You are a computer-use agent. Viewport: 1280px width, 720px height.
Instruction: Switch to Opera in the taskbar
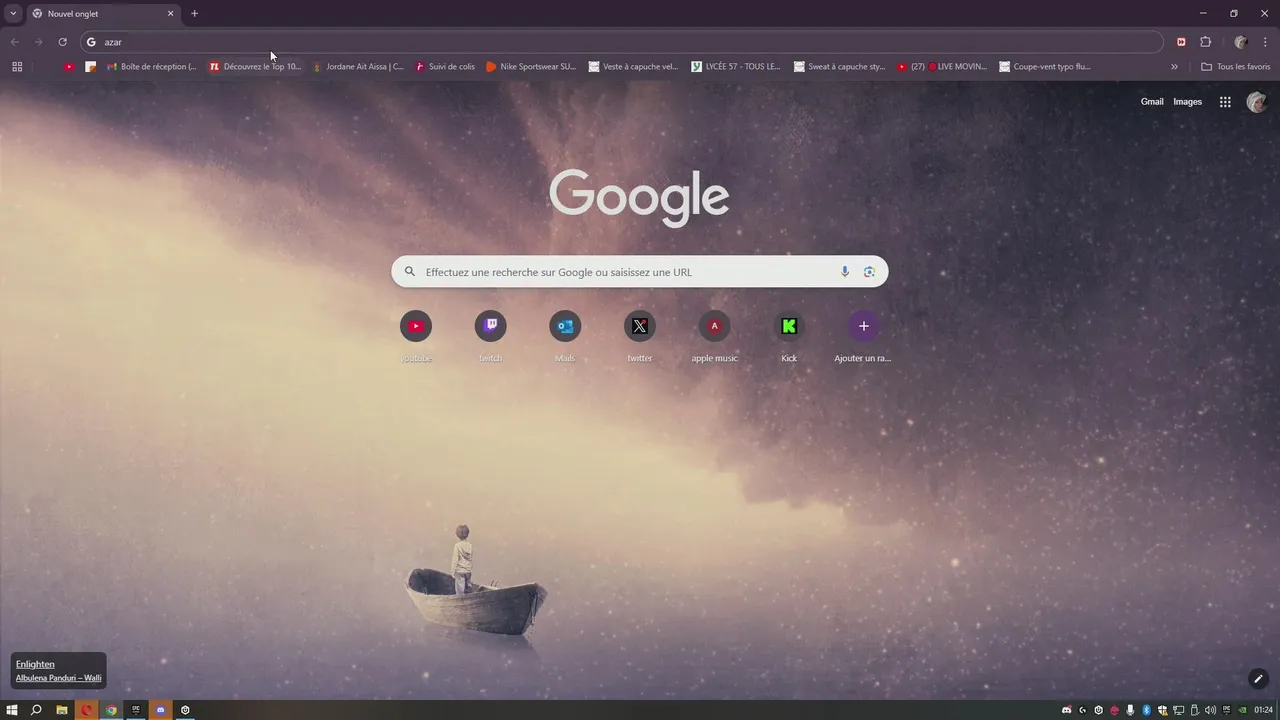coord(87,710)
